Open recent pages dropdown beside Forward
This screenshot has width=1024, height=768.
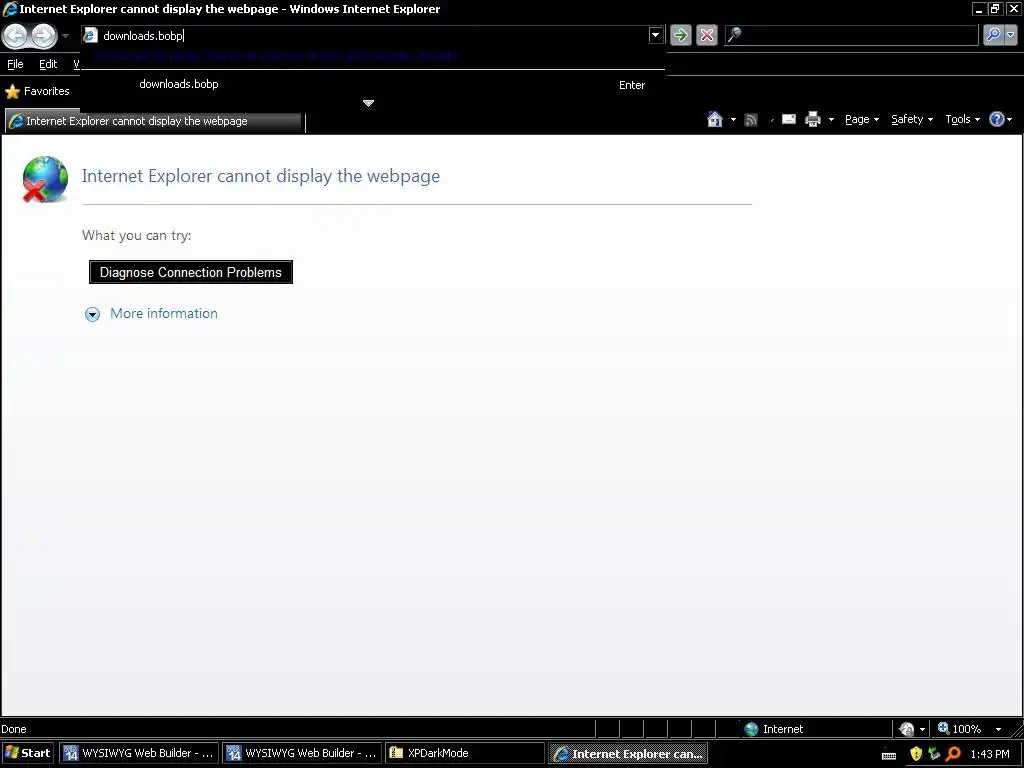[x=65, y=36]
